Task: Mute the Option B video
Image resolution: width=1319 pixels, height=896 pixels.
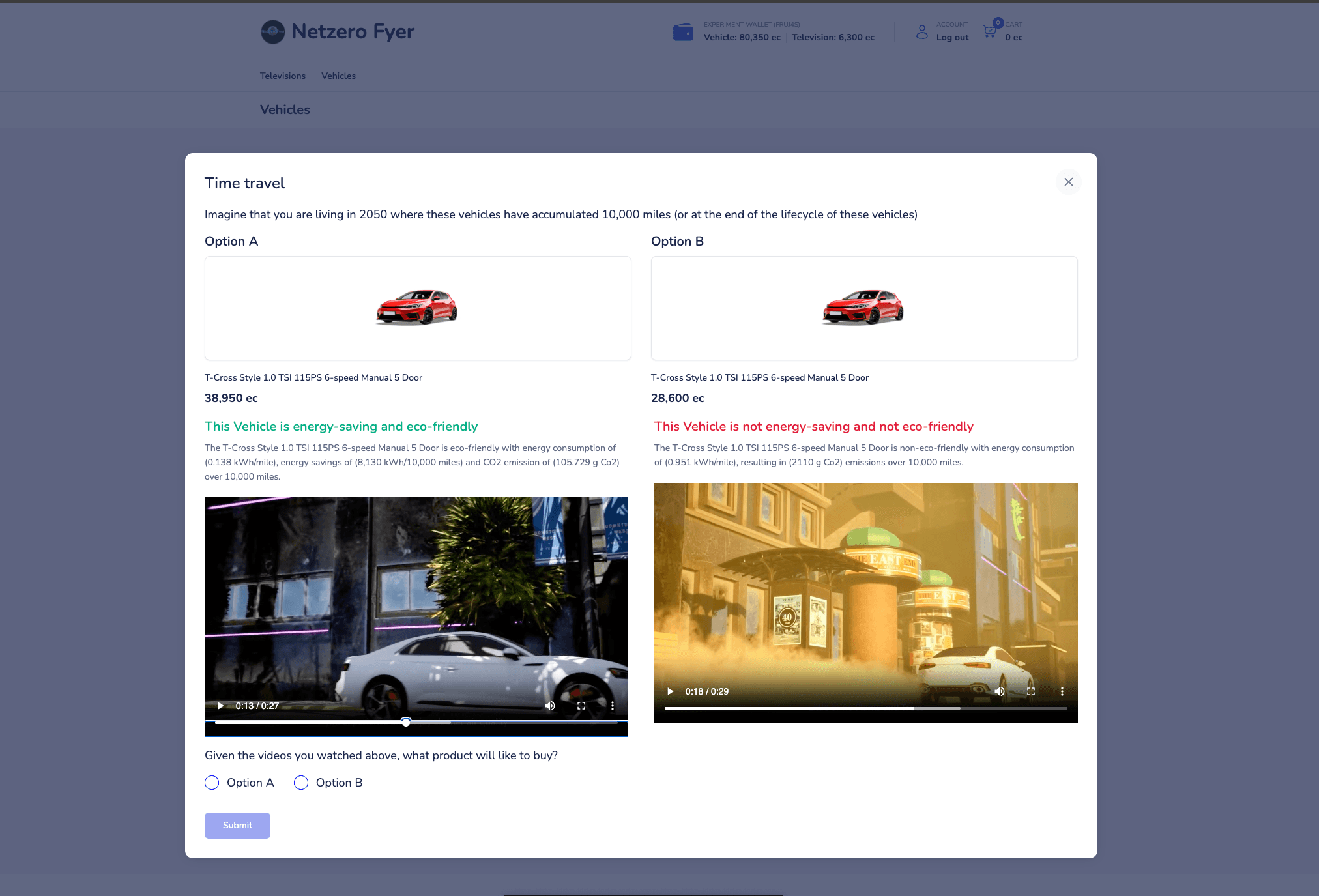Action: 1000,691
